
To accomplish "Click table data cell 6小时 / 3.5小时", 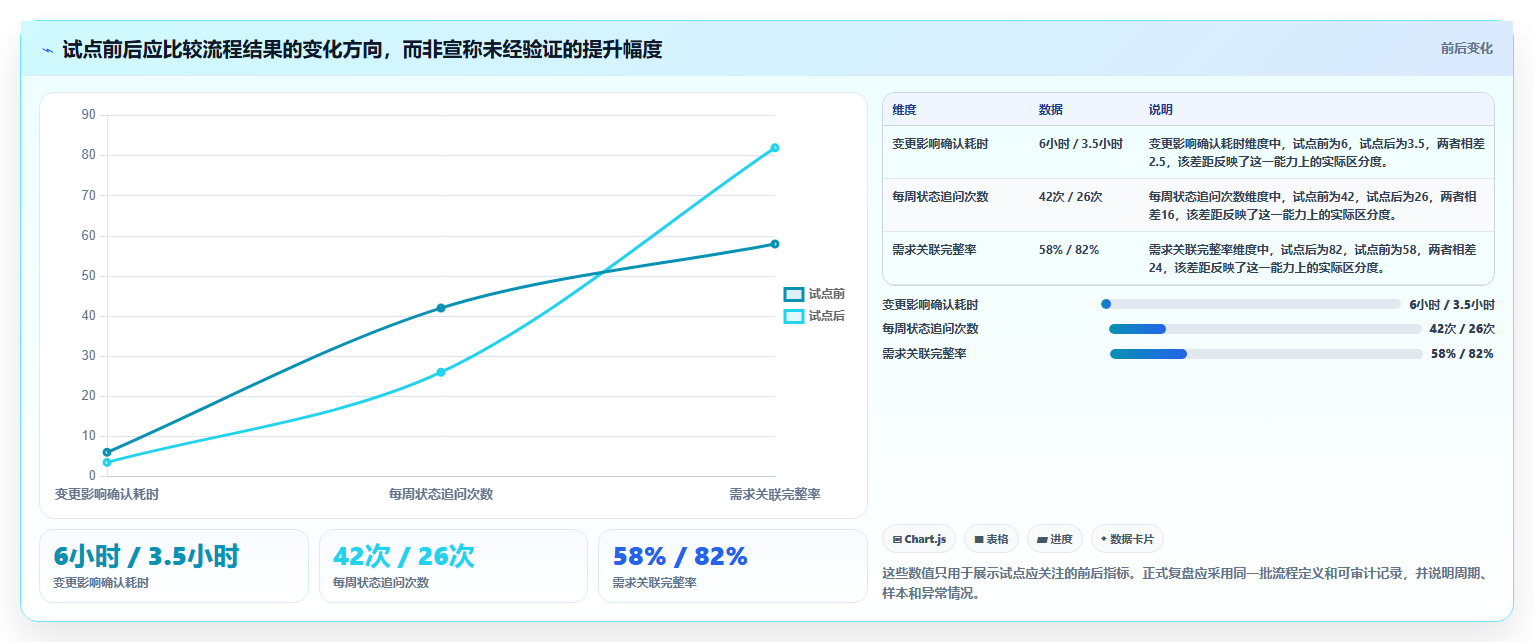I will coord(1081,144).
